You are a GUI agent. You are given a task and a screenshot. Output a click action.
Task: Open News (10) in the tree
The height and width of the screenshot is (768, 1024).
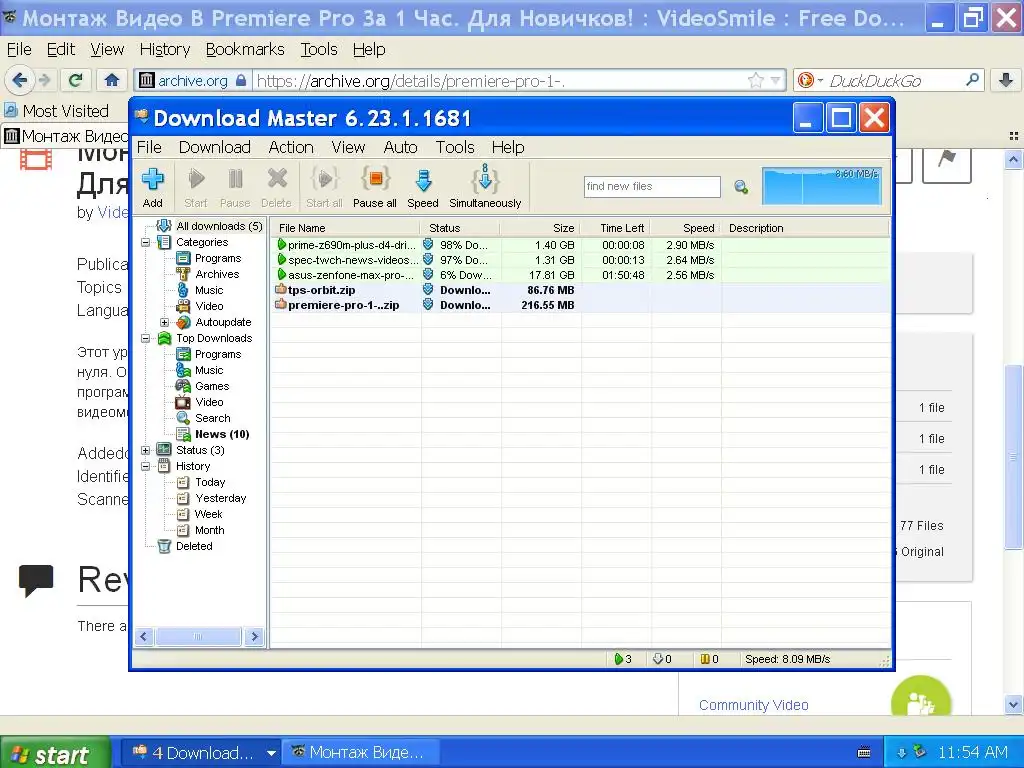coord(221,434)
